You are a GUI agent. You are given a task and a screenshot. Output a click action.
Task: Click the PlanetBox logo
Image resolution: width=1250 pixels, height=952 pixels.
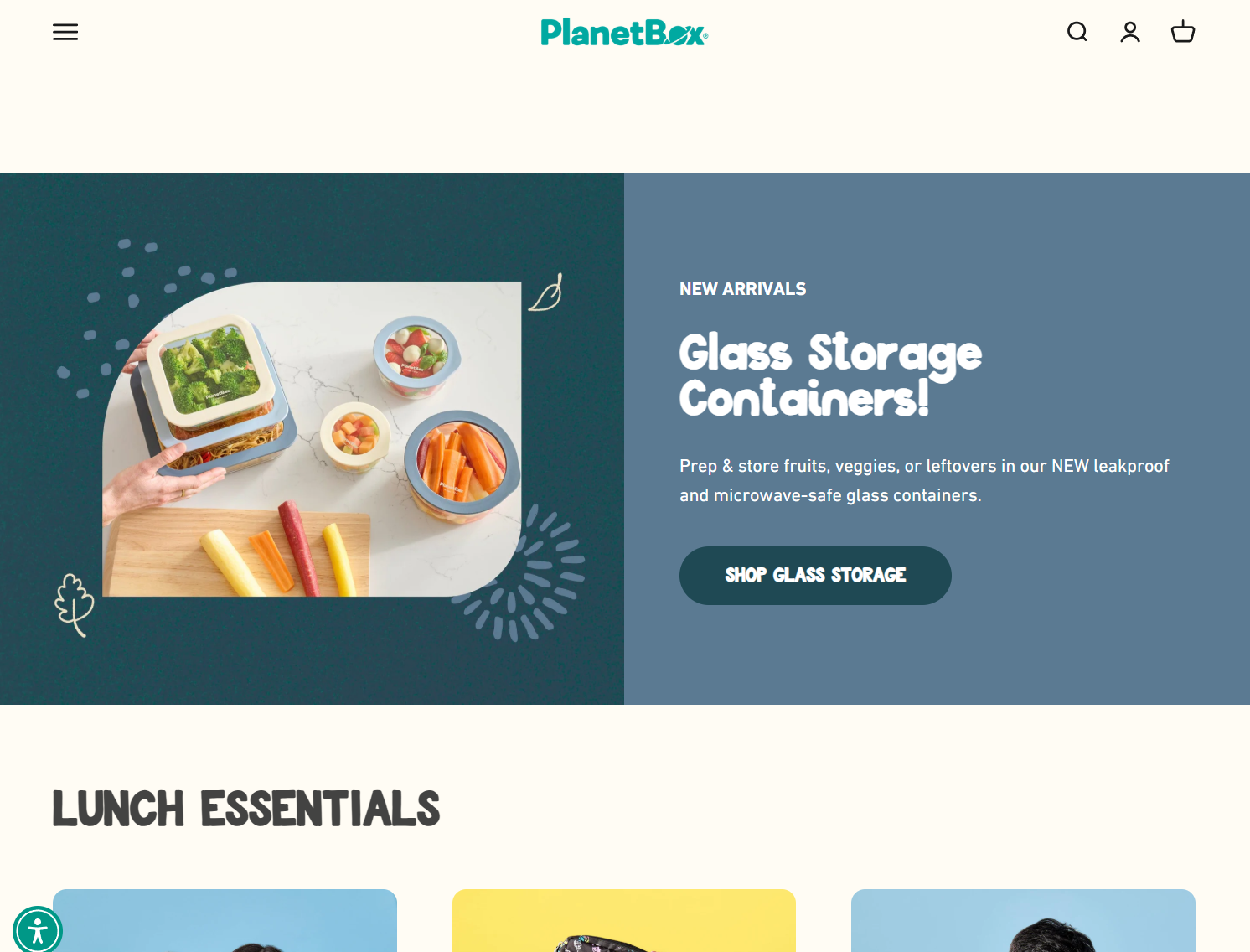click(624, 33)
